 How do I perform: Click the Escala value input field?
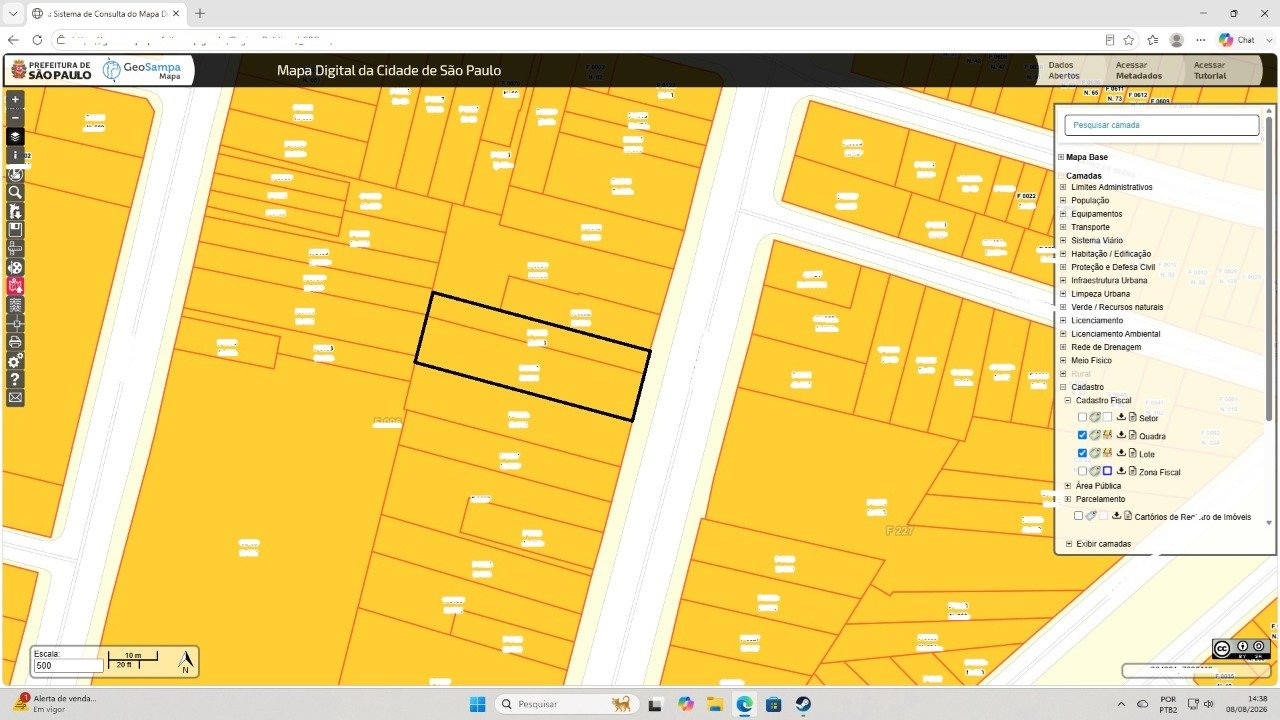pos(68,665)
